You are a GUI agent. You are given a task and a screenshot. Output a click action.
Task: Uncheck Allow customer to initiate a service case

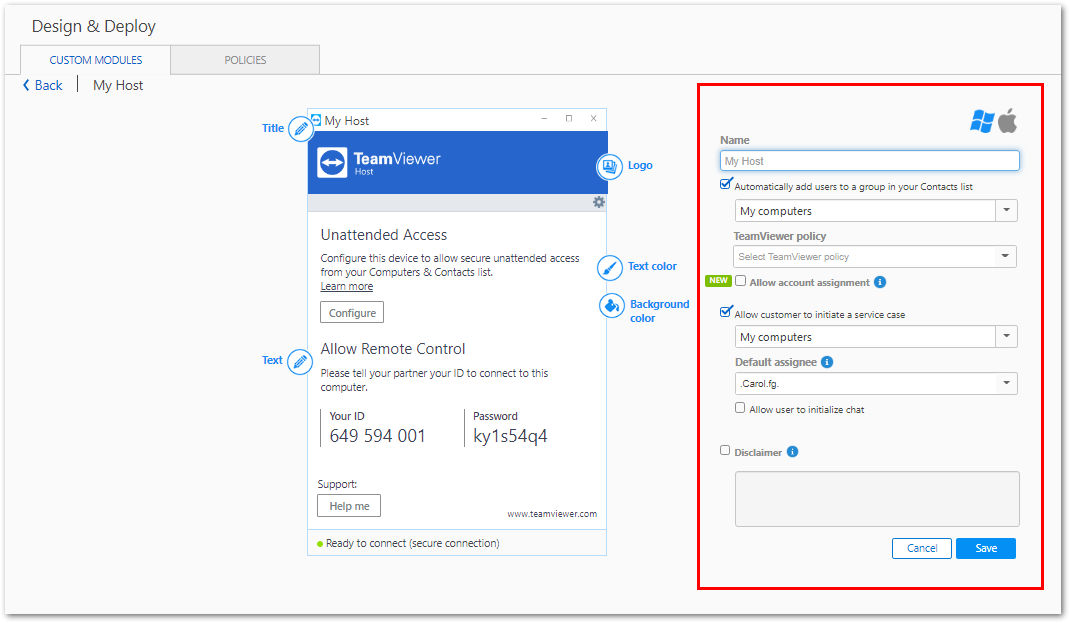coord(725,312)
